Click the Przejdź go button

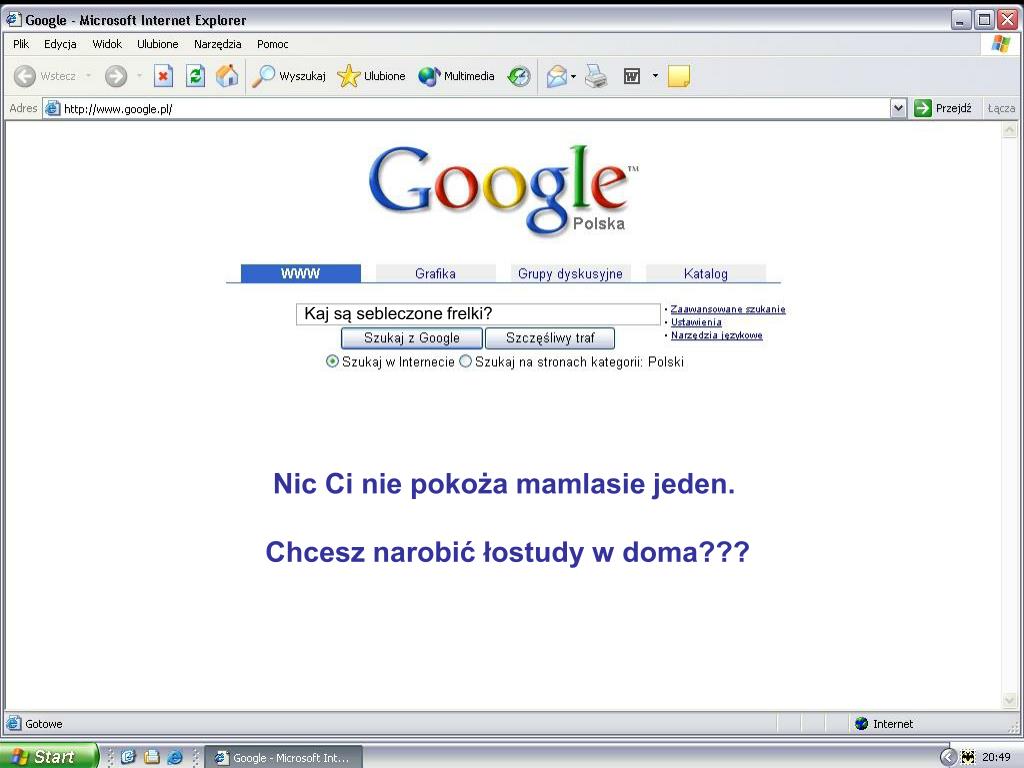pos(943,108)
